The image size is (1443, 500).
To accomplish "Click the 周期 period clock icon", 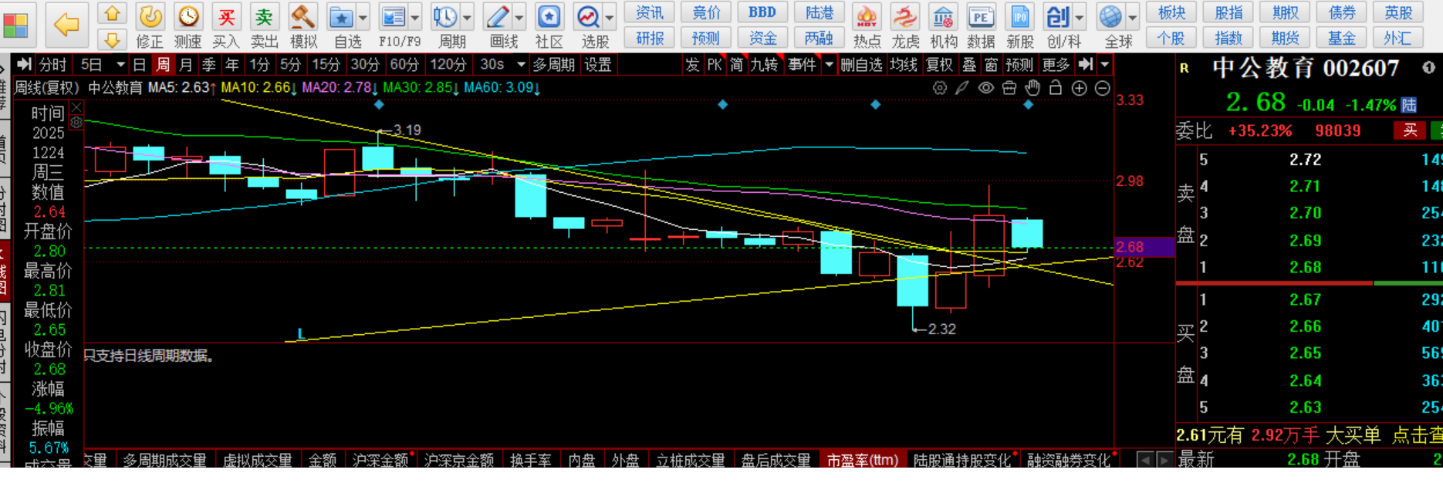I will coord(446,17).
